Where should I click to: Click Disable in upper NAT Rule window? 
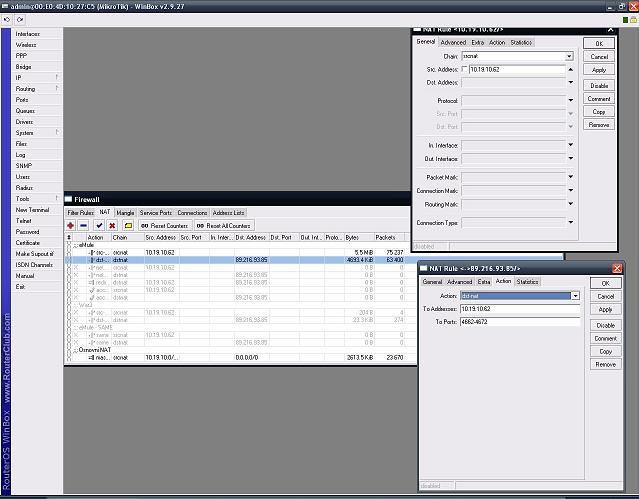pos(599,86)
